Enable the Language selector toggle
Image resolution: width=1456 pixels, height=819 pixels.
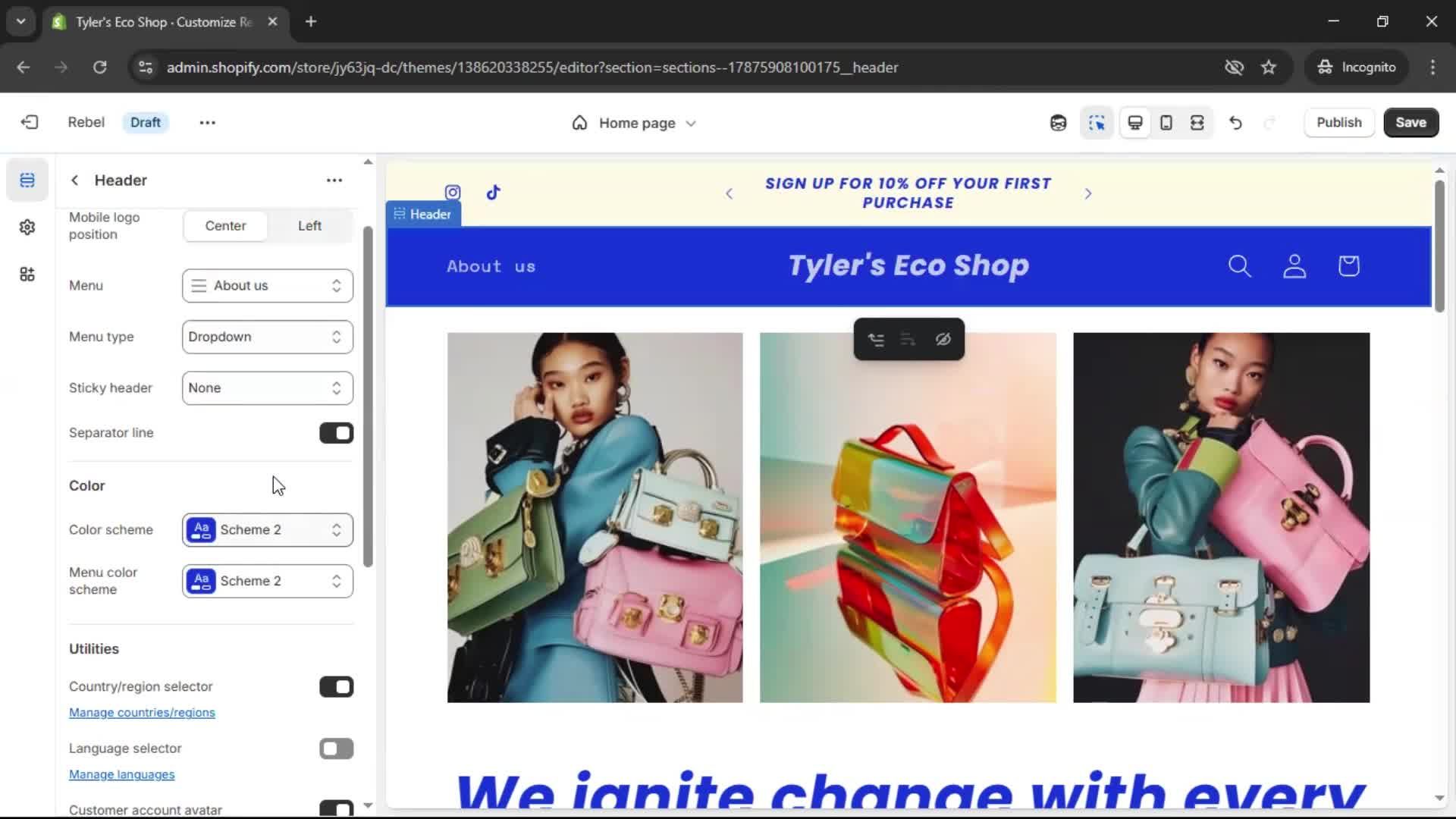[336, 749]
